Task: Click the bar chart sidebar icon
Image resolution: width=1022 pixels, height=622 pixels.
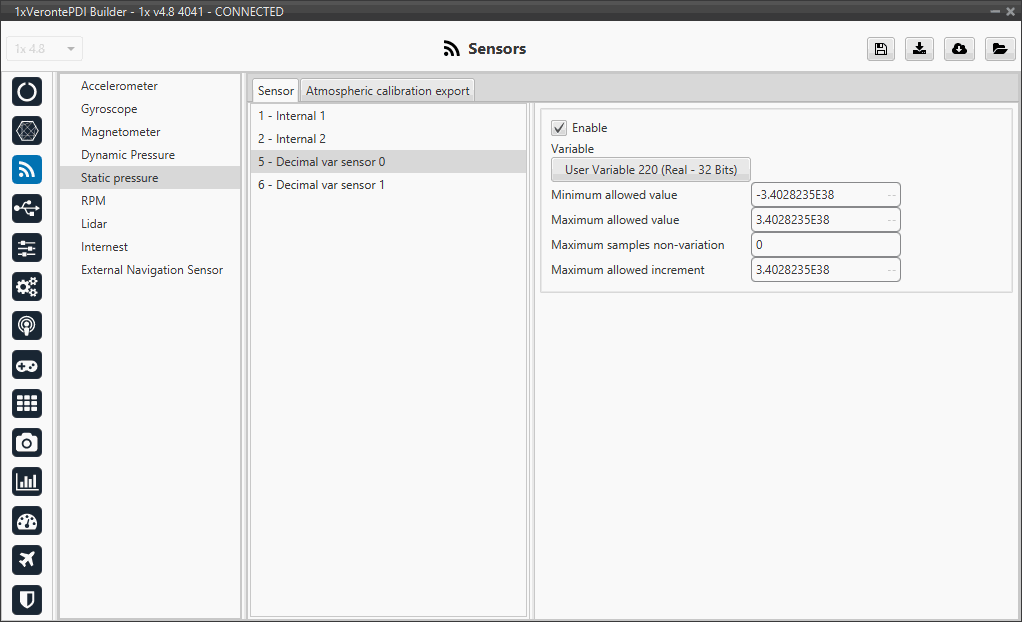Action: click(x=27, y=481)
